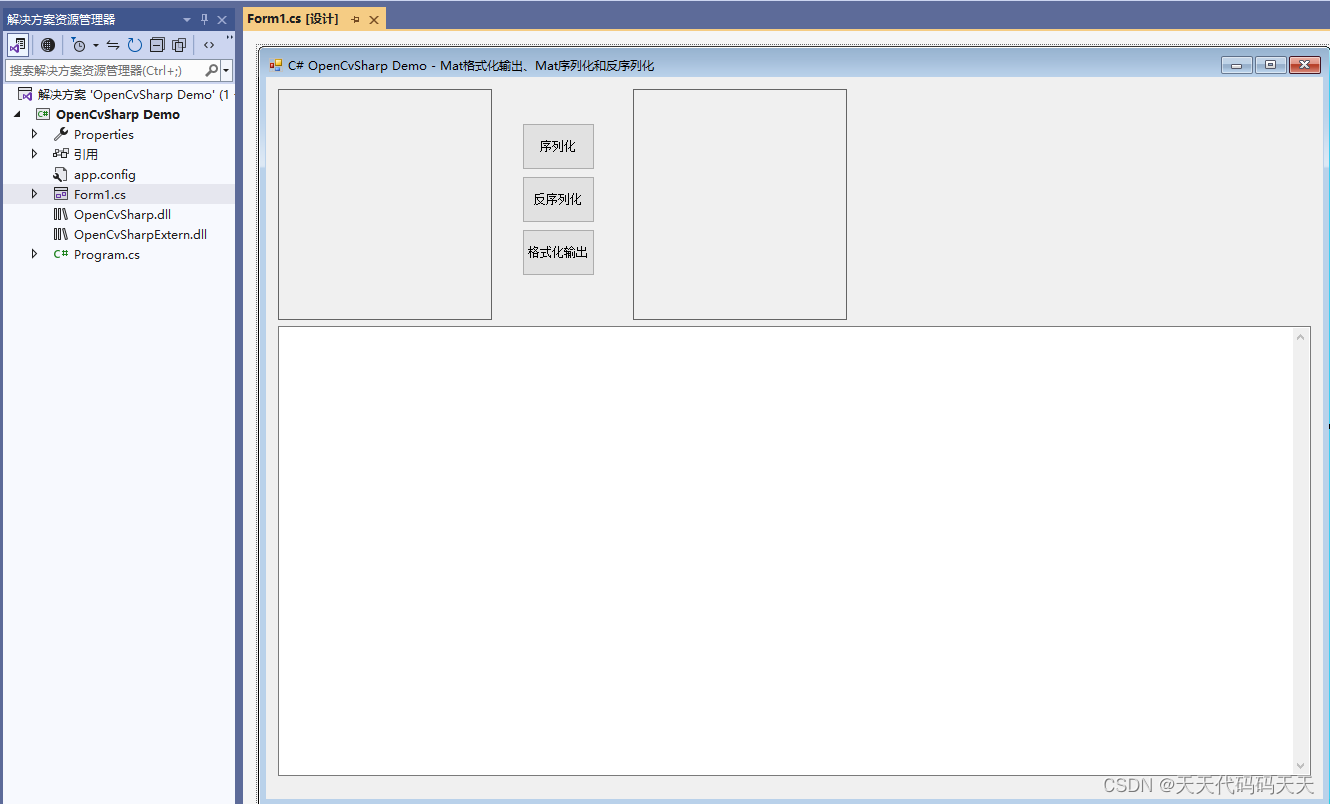Select the solution 'OpenCvSharp Demo' root node
The width and height of the screenshot is (1330, 804).
pyautogui.click(x=118, y=94)
